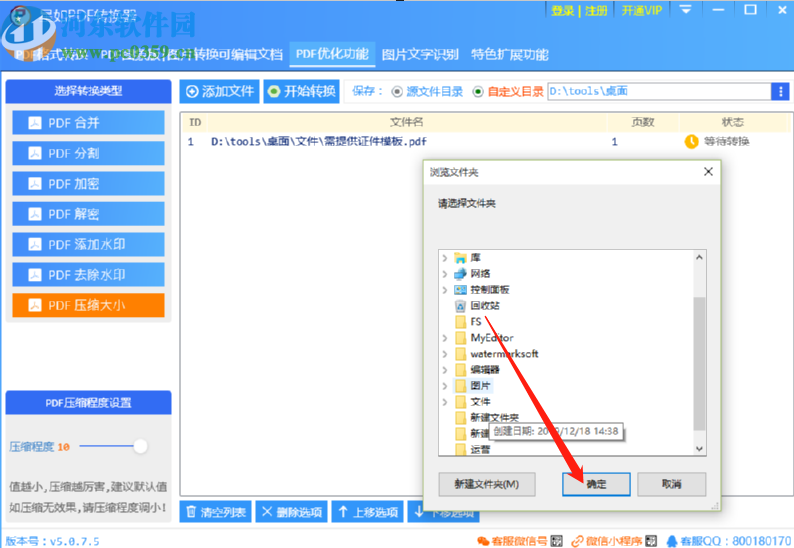Open the 客服微信号 QR code icon
The height and width of the screenshot is (548, 794).
click(556, 541)
